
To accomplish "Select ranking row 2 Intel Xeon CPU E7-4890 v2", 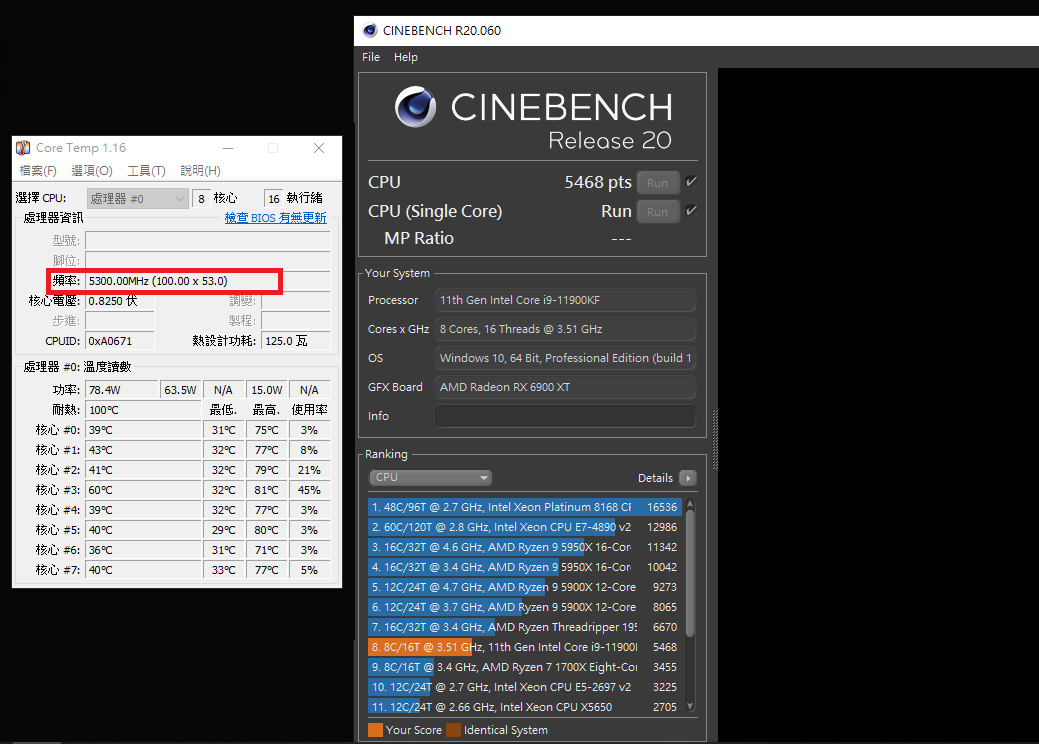I will (525, 527).
